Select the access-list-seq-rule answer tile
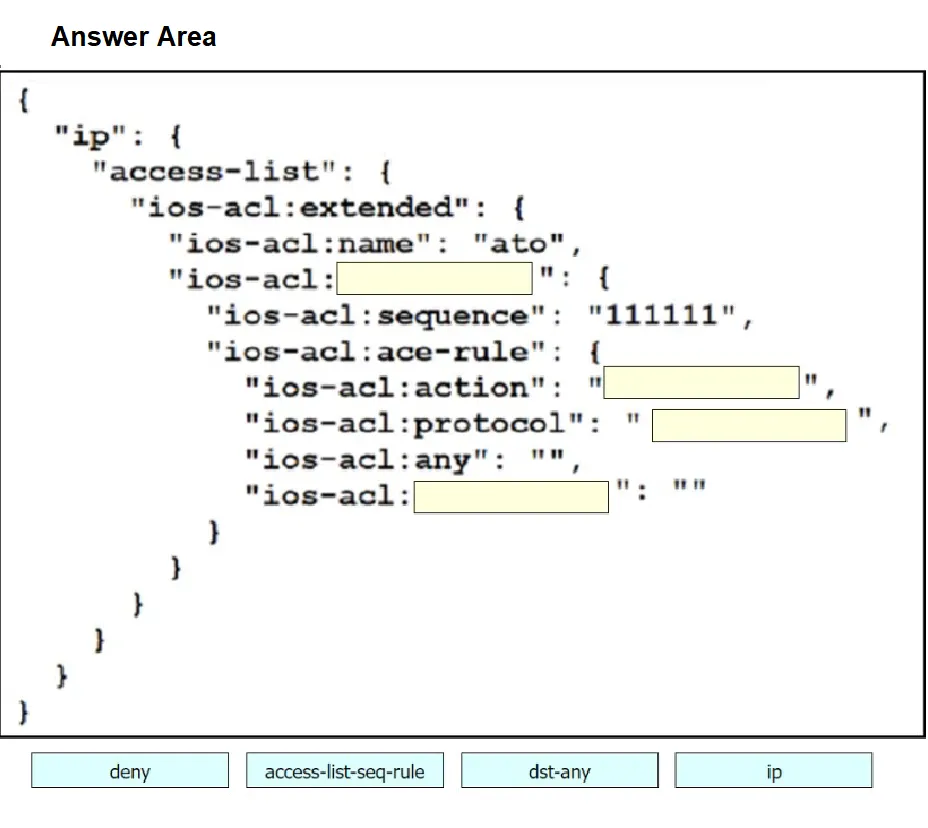 pos(344,770)
